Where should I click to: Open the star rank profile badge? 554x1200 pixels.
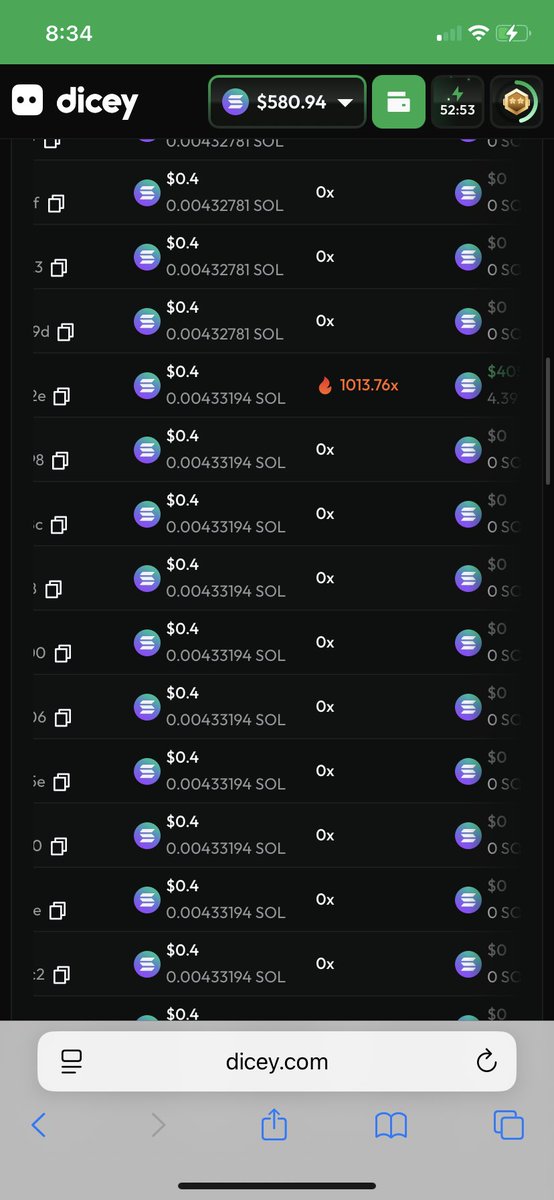(x=516, y=101)
